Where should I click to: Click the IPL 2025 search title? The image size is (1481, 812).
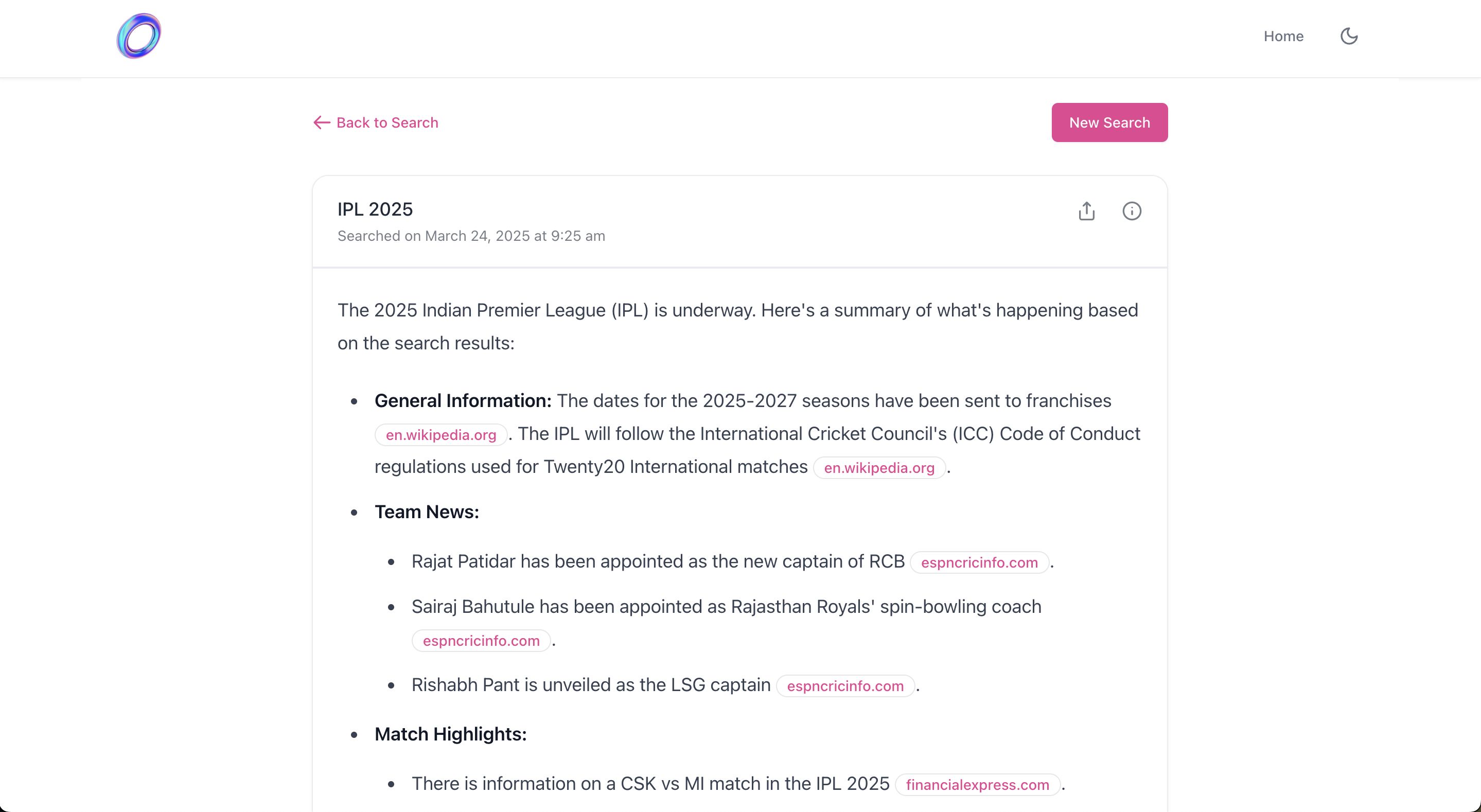(375, 209)
